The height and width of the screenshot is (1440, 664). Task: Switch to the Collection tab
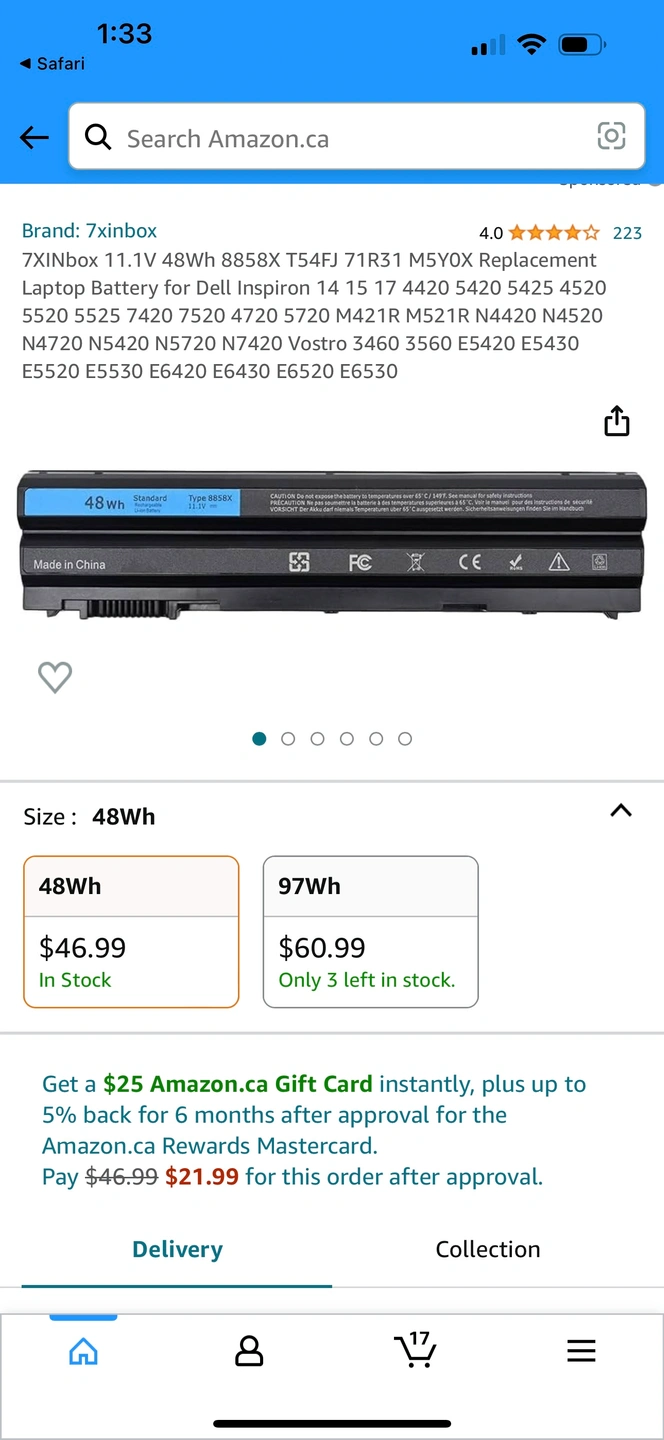pyautogui.click(x=488, y=1249)
